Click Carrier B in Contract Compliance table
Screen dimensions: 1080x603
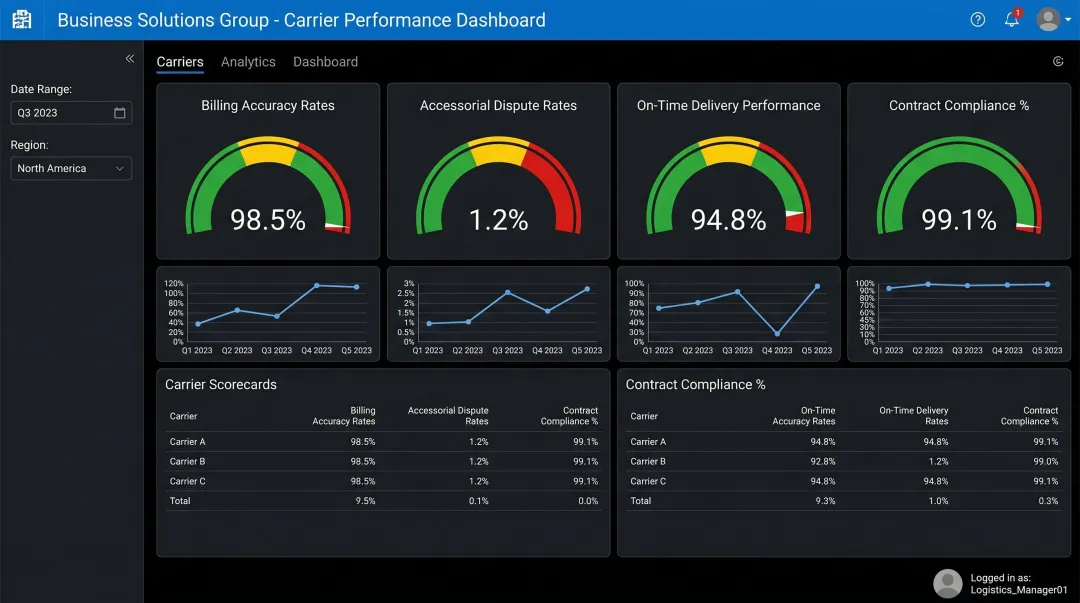(x=648, y=462)
